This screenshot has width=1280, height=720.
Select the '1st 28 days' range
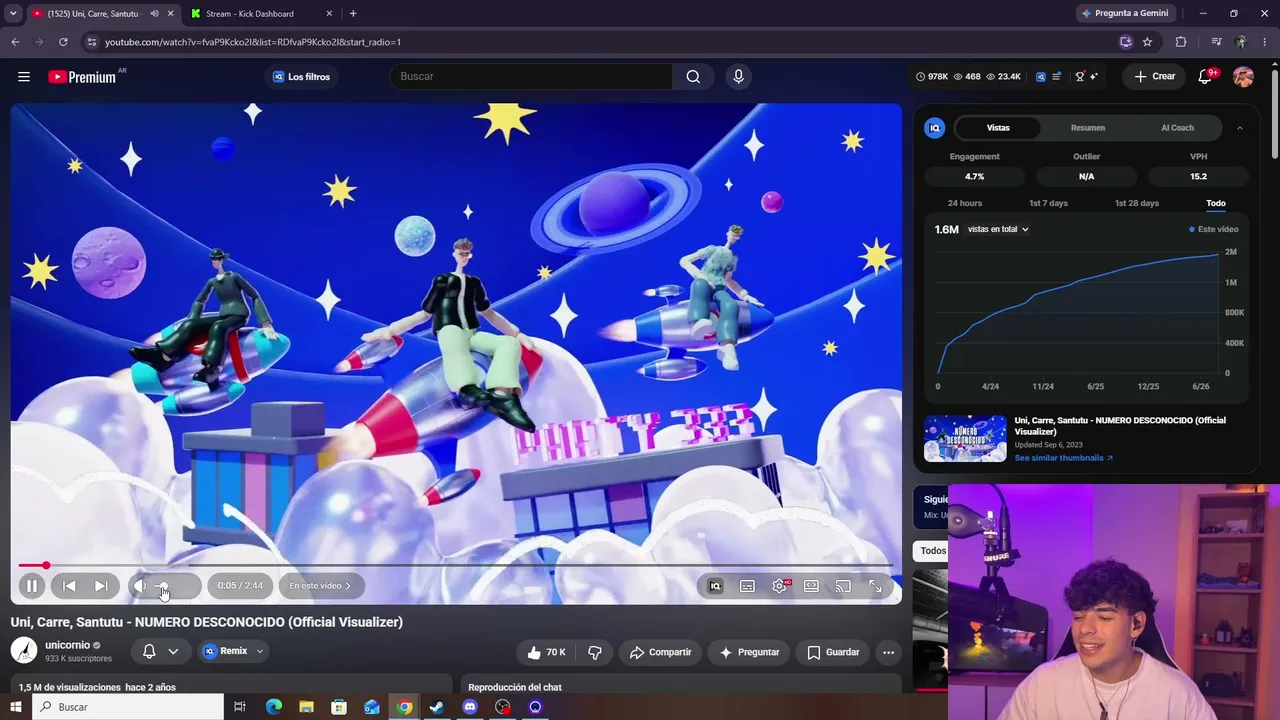pos(1137,203)
